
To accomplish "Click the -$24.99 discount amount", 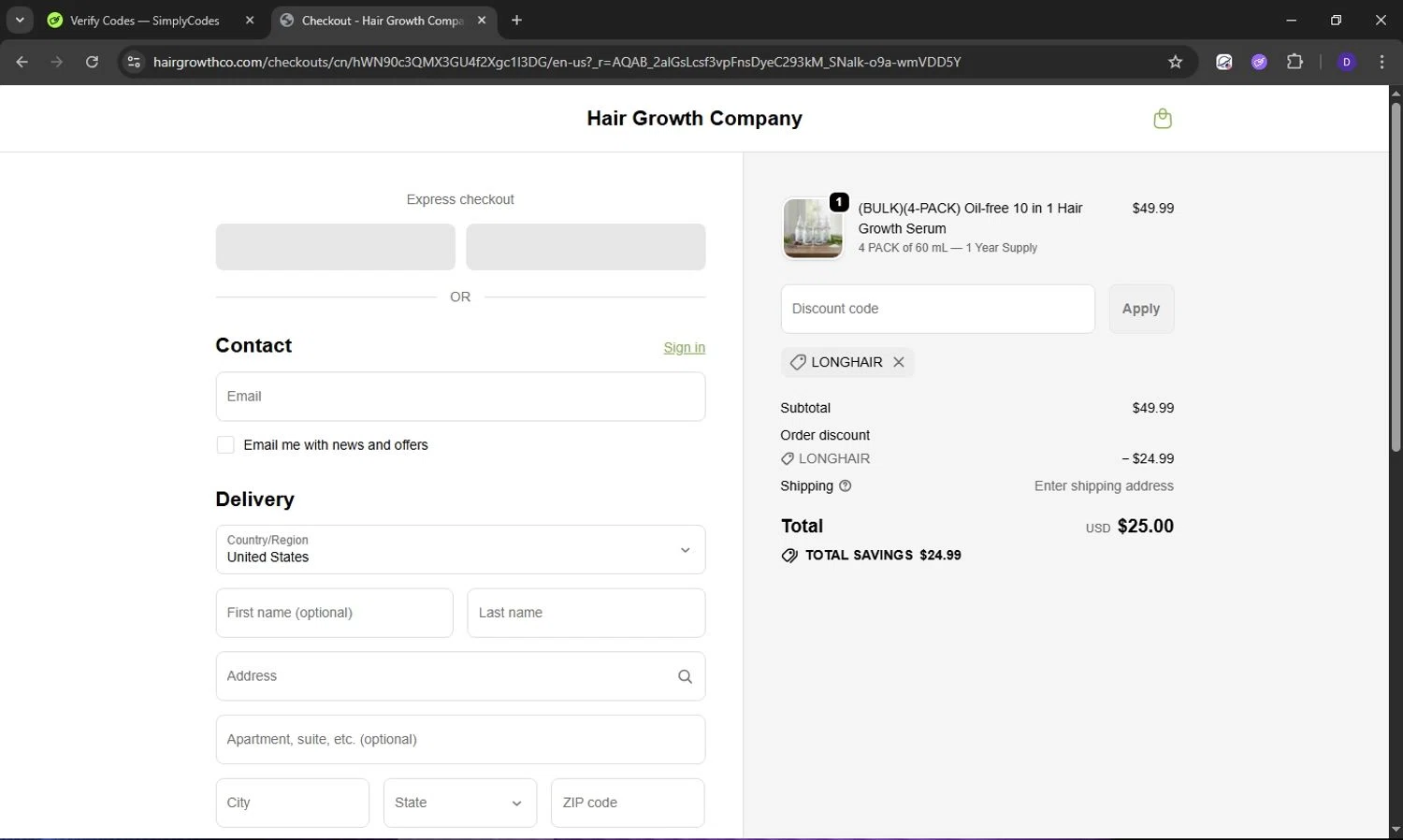I will pyautogui.click(x=1148, y=459).
